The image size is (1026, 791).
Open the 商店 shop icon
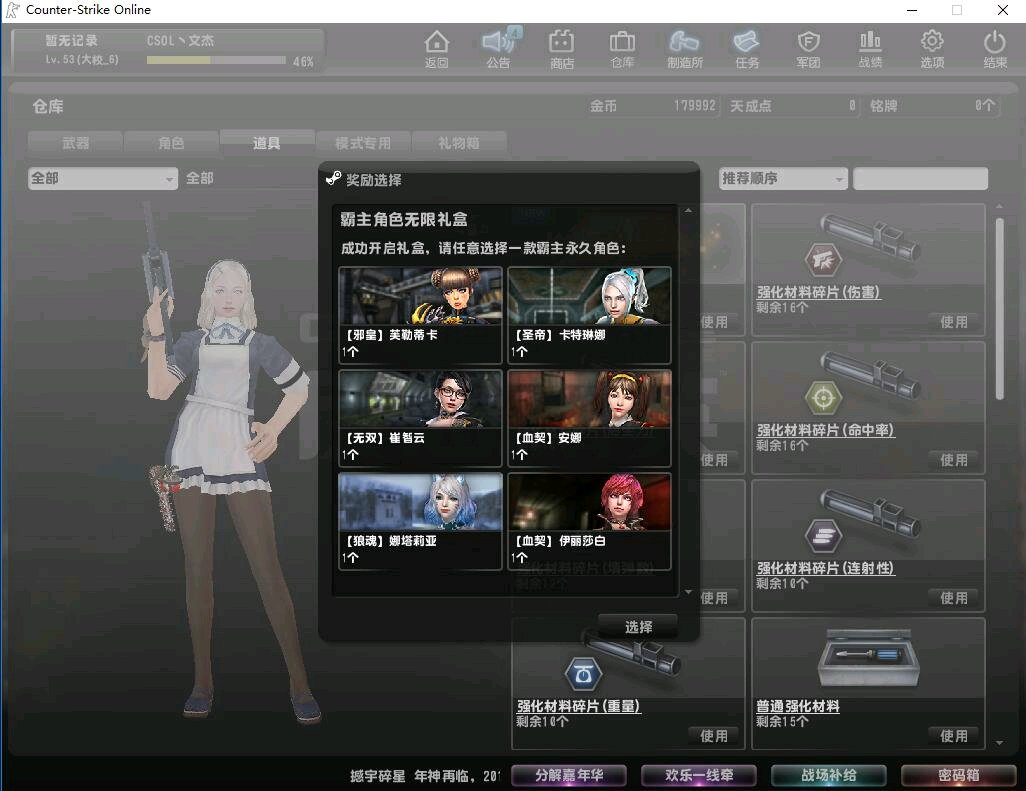tap(561, 49)
